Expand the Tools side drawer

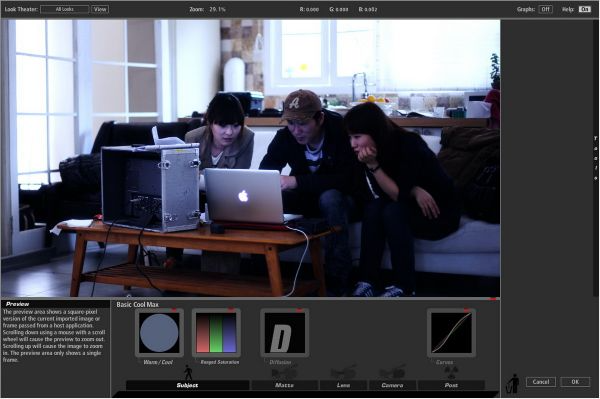(596, 158)
